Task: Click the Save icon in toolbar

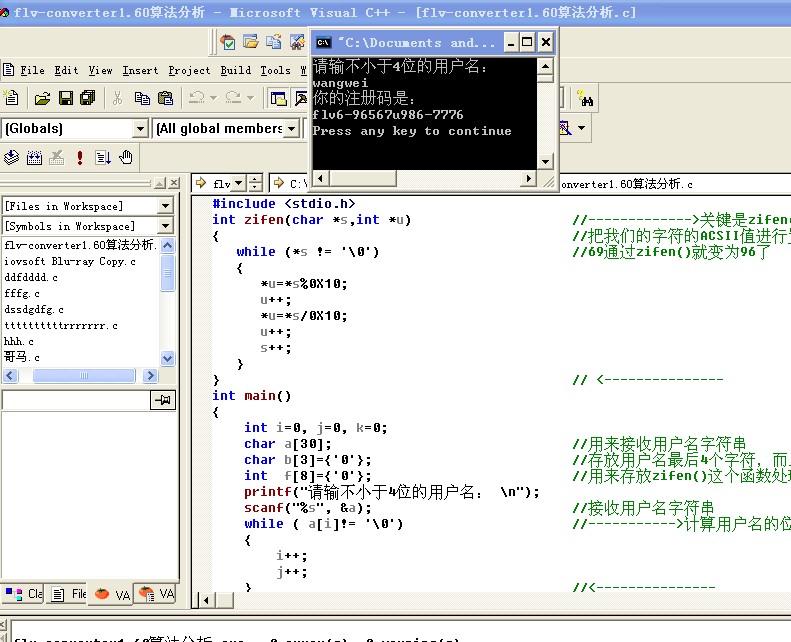Action: coord(65,98)
